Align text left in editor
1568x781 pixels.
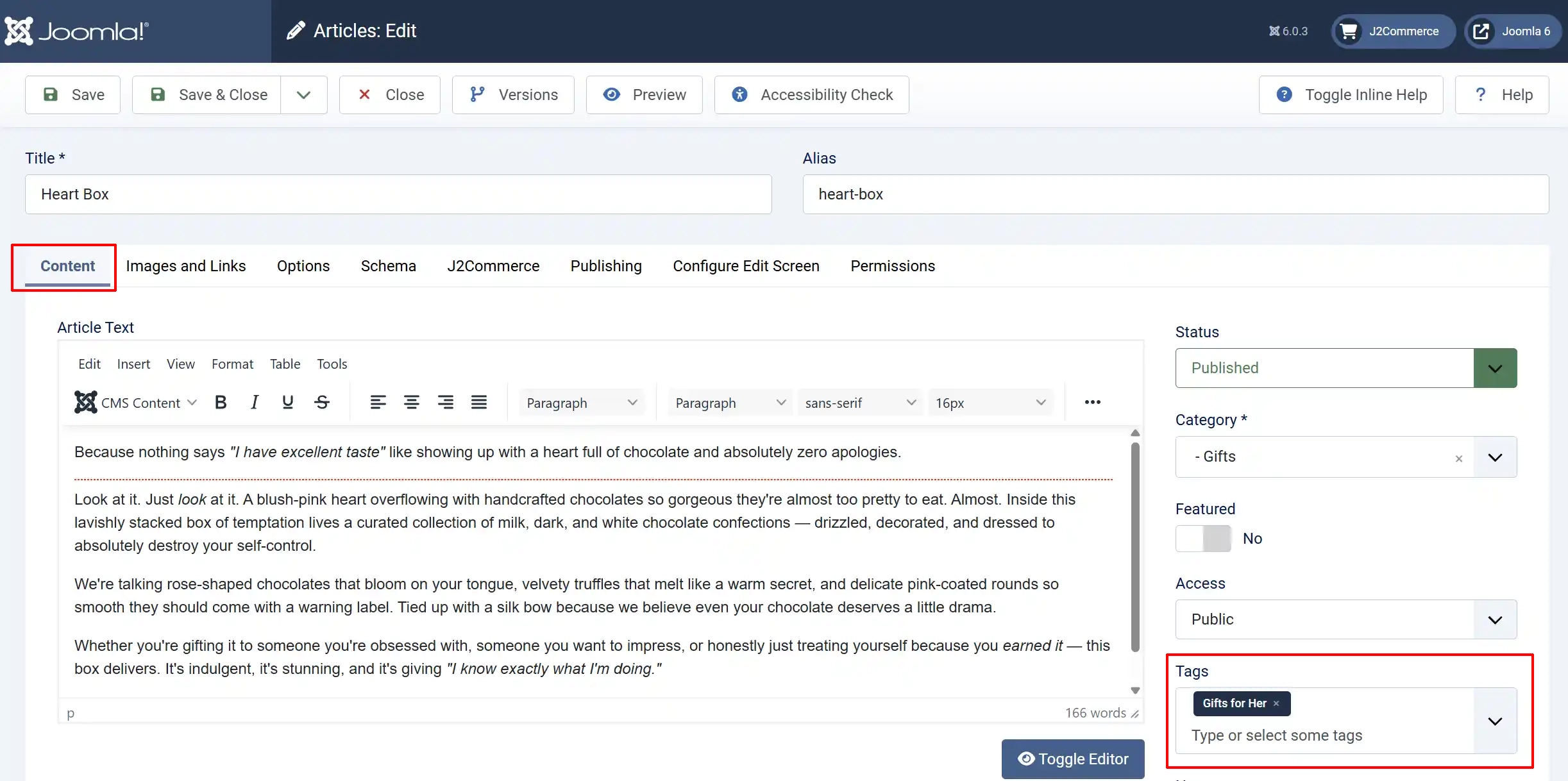pyautogui.click(x=378, y=402)
